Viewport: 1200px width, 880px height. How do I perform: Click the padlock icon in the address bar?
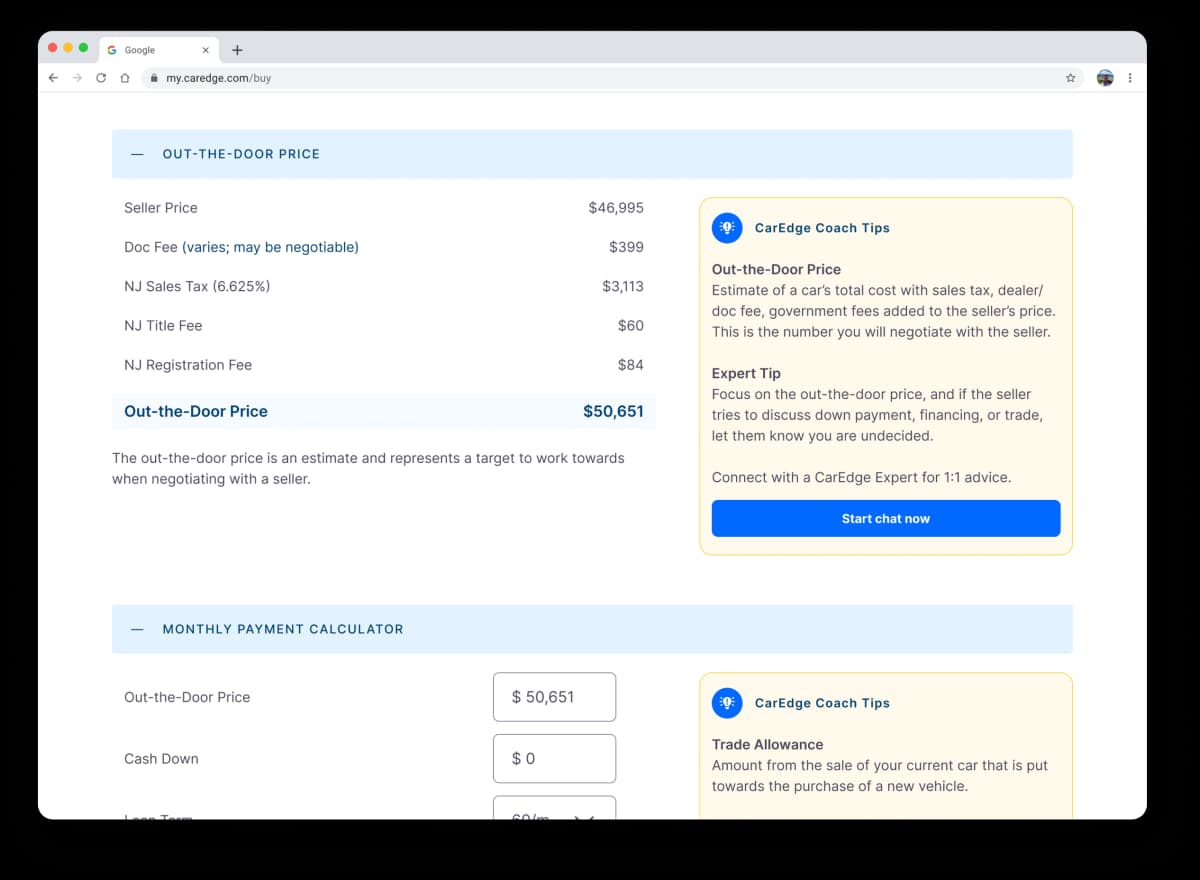pos(154,77)
